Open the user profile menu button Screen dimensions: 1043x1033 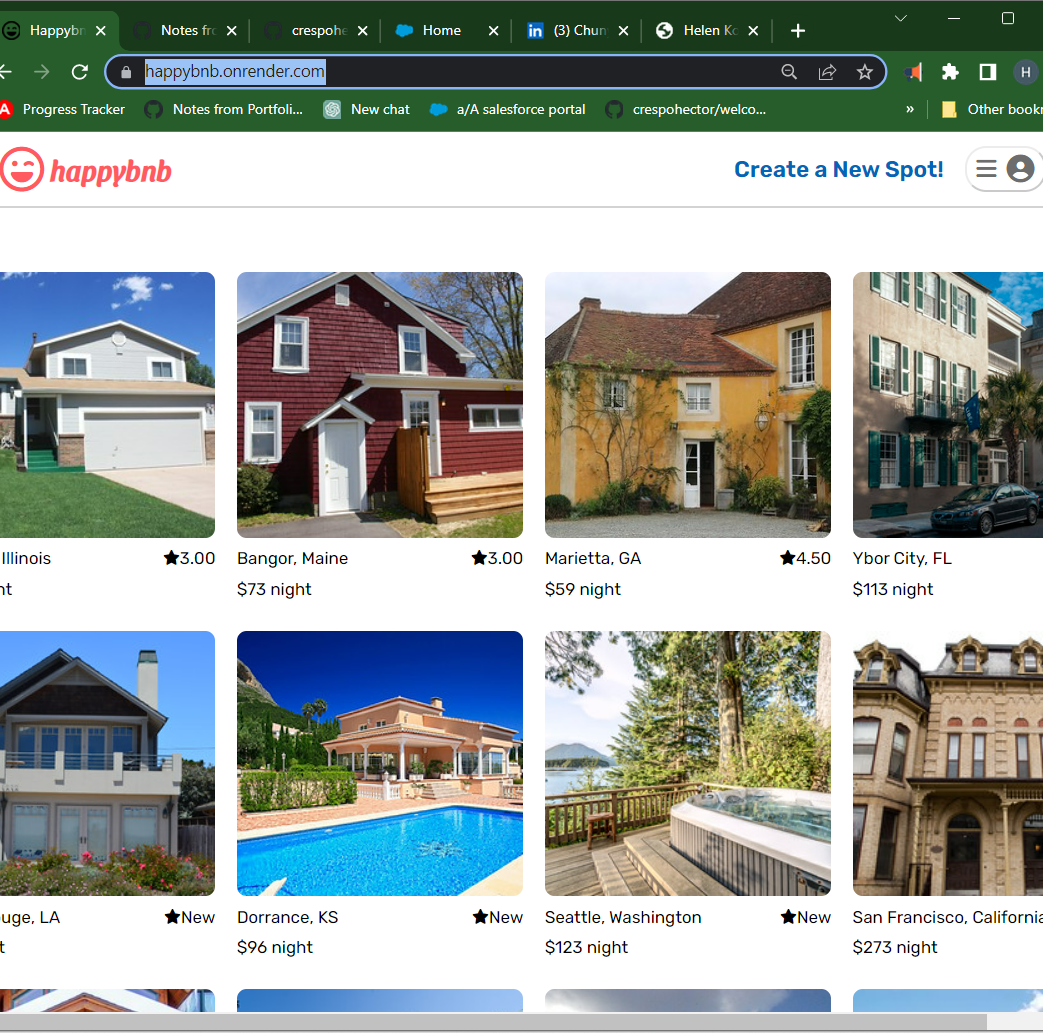coord(1004,169)
